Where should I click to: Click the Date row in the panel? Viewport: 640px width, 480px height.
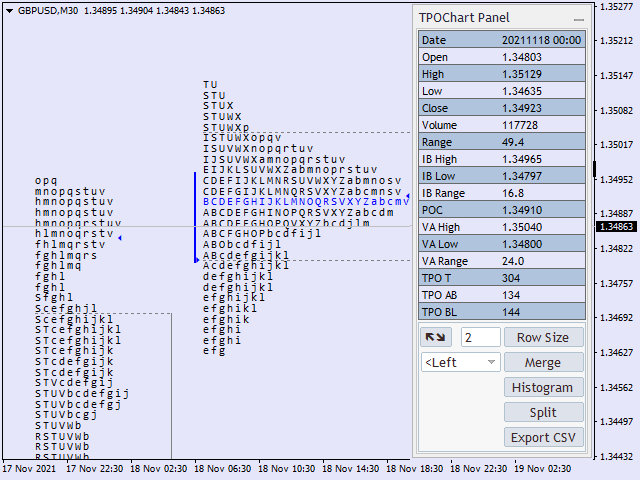point(501,40)
